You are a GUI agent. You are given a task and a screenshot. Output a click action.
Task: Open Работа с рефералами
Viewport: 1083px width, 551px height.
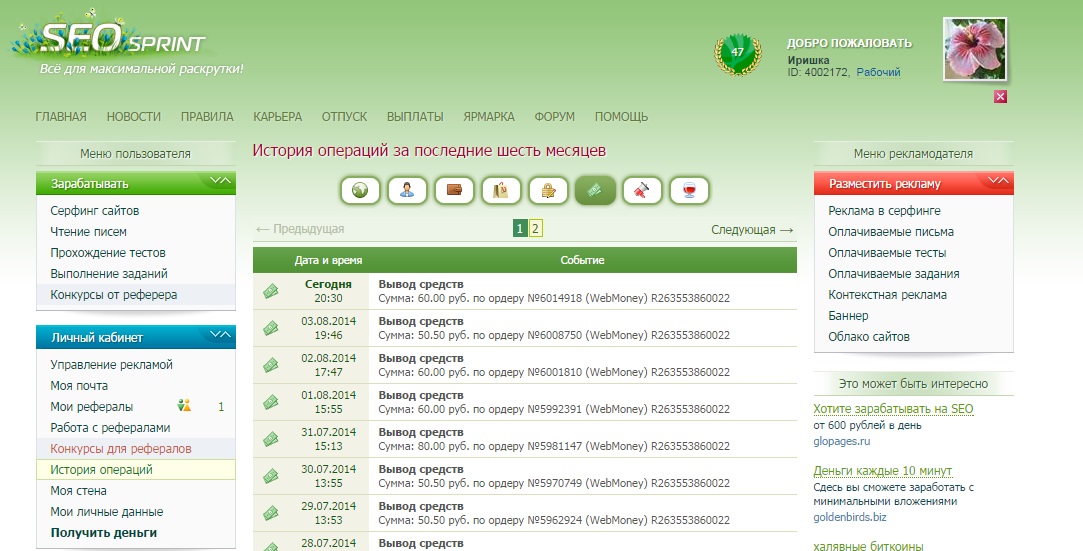[x=111, y=427]
